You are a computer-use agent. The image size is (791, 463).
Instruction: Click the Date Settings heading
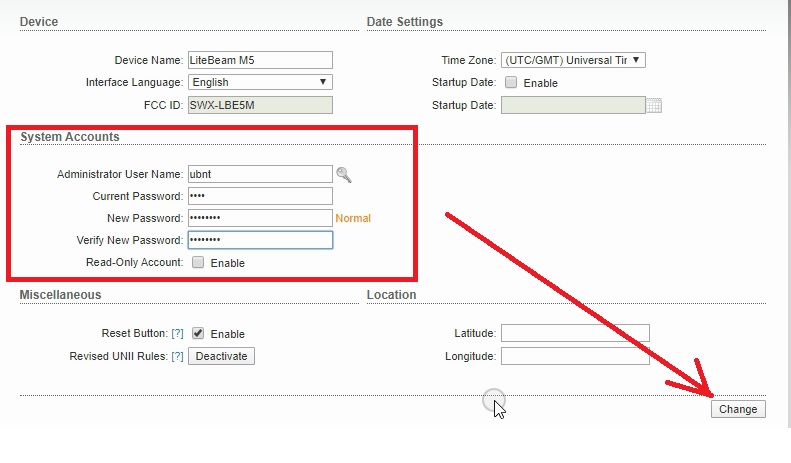point(405,22)
